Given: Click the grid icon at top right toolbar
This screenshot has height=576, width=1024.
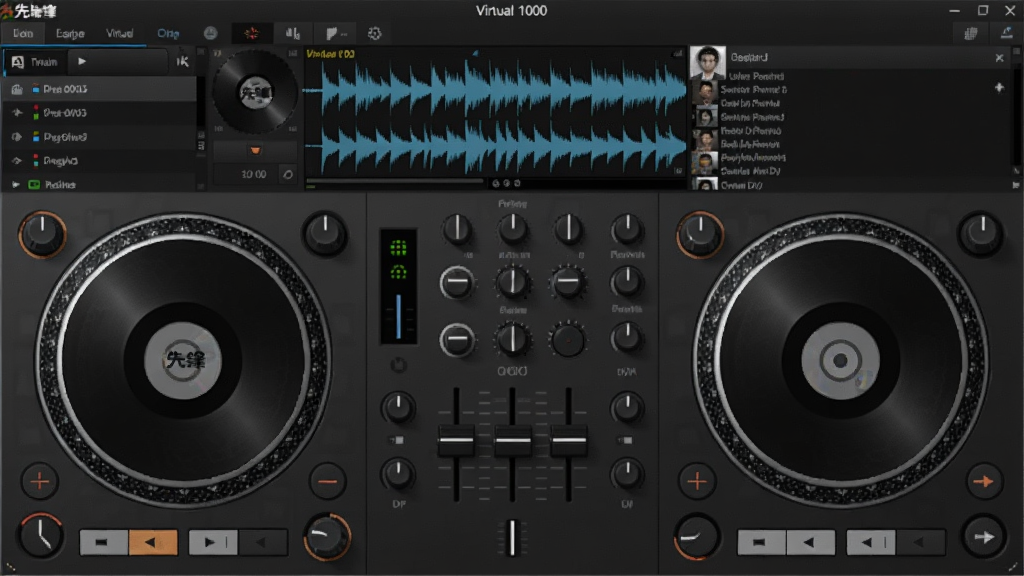Looking at the screenshot, I should coord(971,33).
